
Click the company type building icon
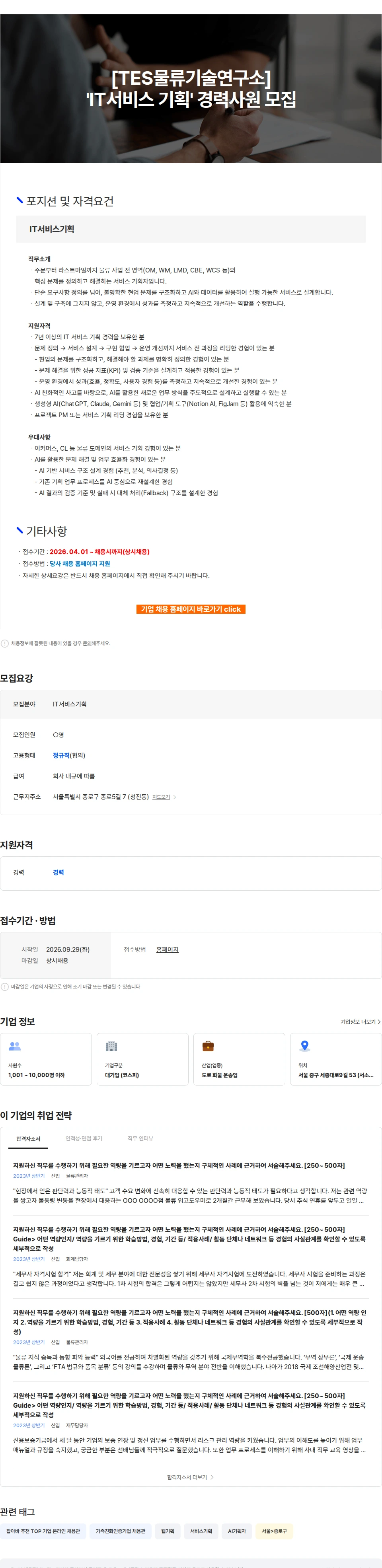coord(111,1047)
